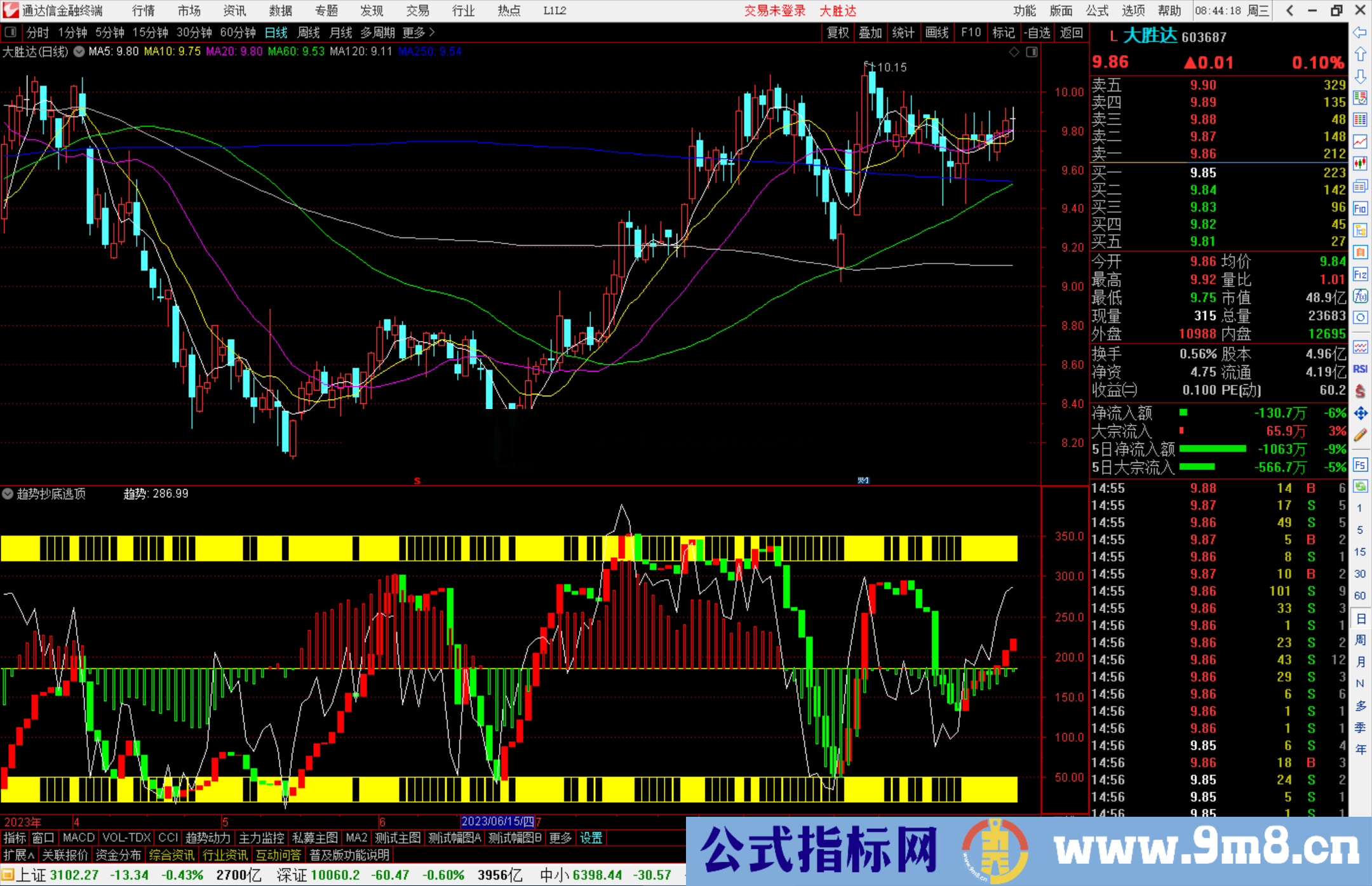The height and width of the screenshot is (886, 1372).
Task: Click the four-way move arrows icon
Action: pyautogui.click(x=1360, y=413)
